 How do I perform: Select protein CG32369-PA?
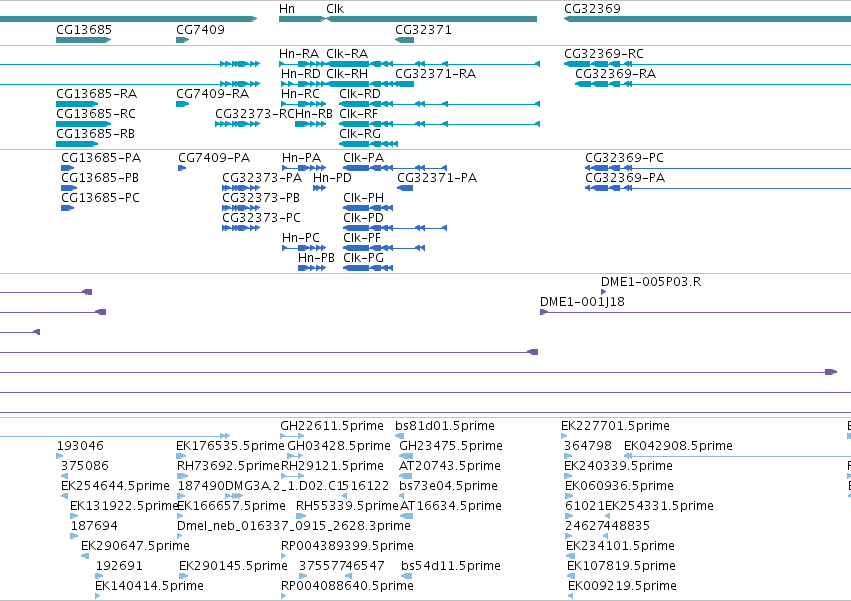click(x=625, y=178)
